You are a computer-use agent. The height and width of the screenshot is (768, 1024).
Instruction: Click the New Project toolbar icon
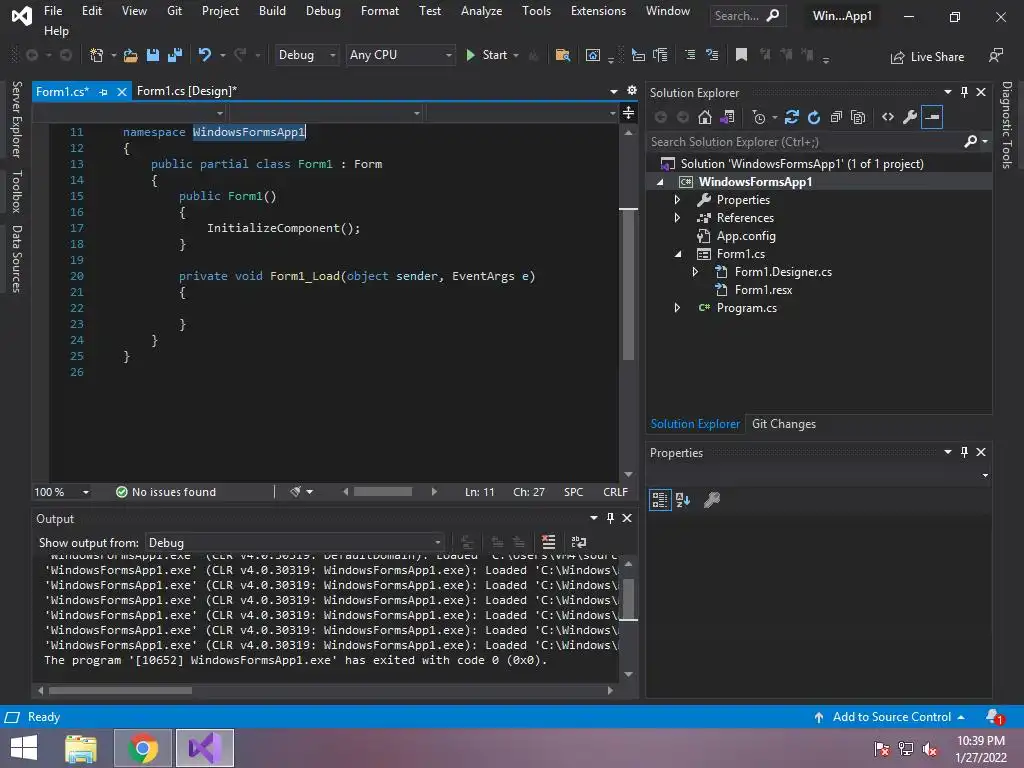click(96, 56)
